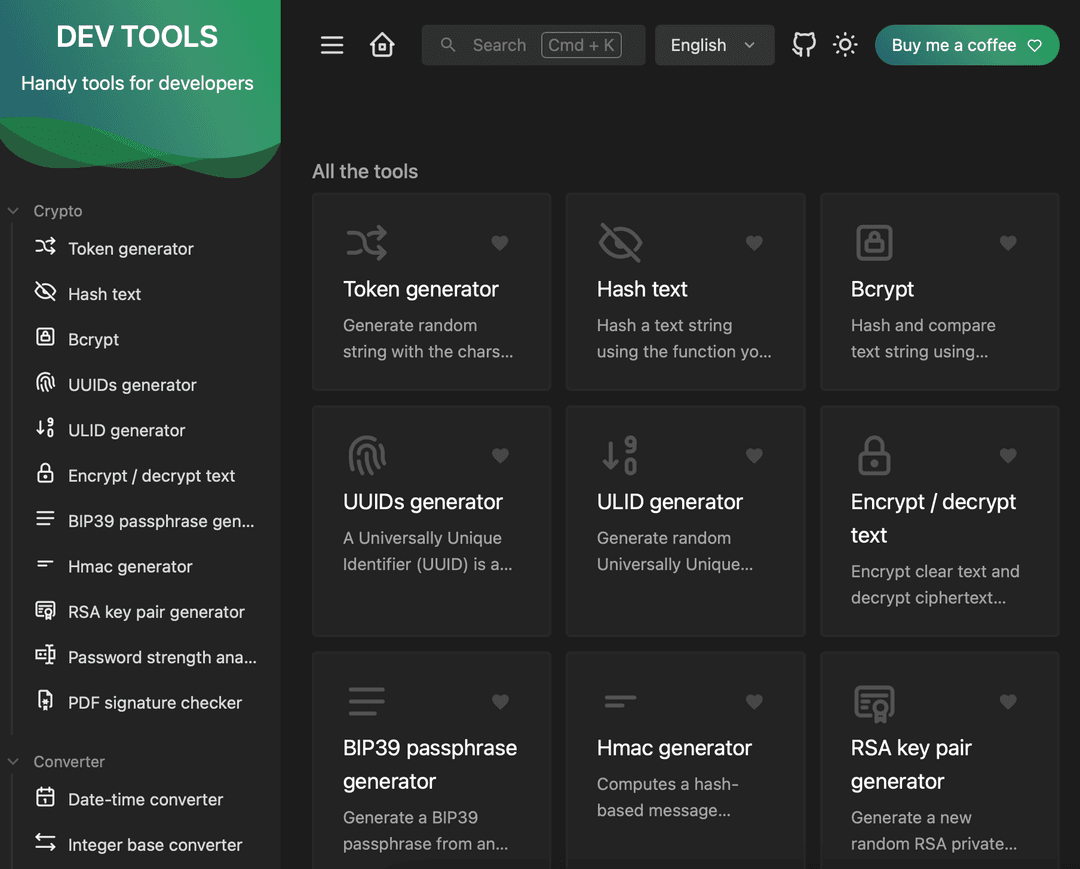Image resolution: width=1080 pixels, height=869 pixels.
Task: Click the DEV TOOLS header title
Action: [136, 36]
